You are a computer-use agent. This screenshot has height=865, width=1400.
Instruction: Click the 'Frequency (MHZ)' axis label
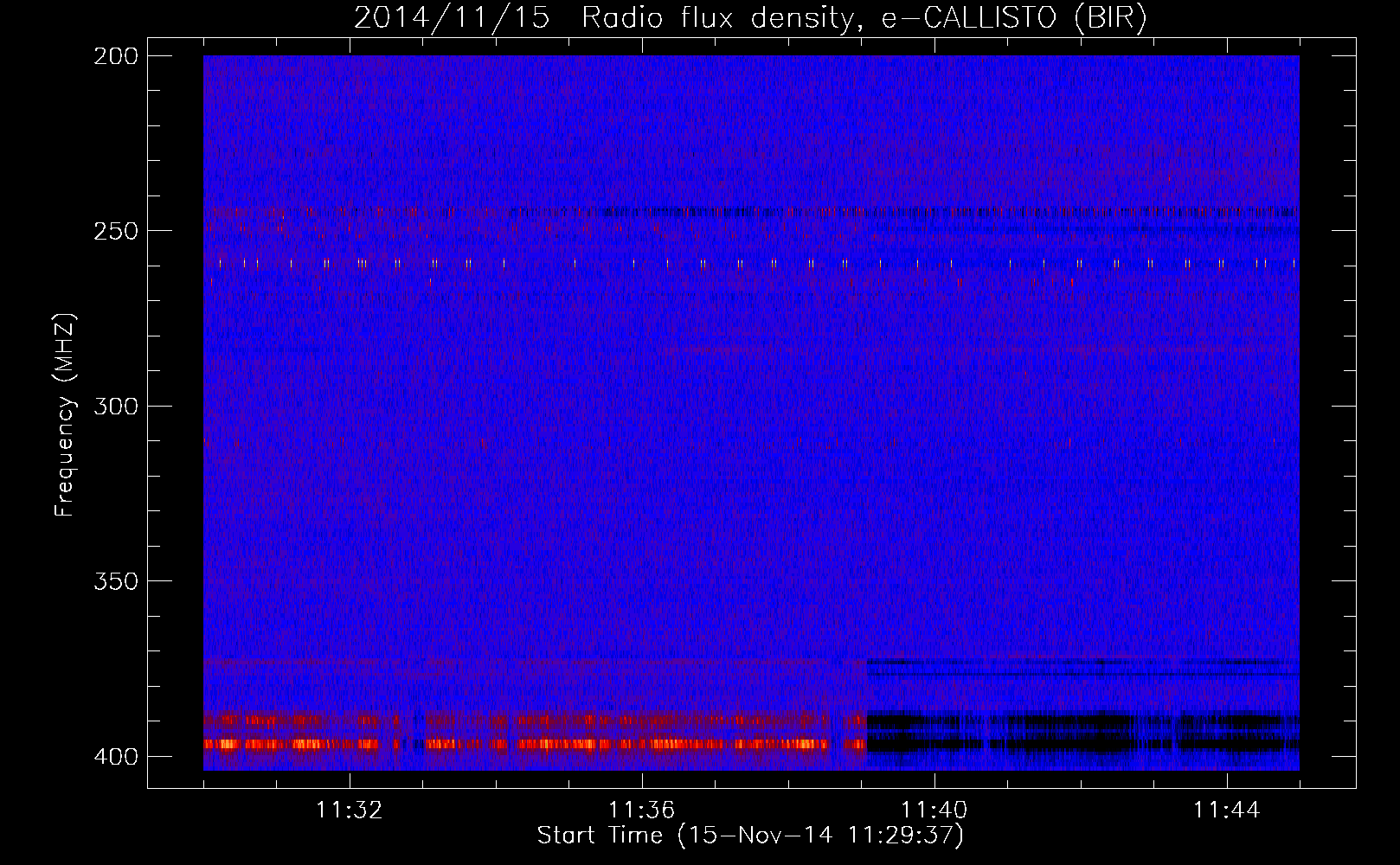coord(65,415)
